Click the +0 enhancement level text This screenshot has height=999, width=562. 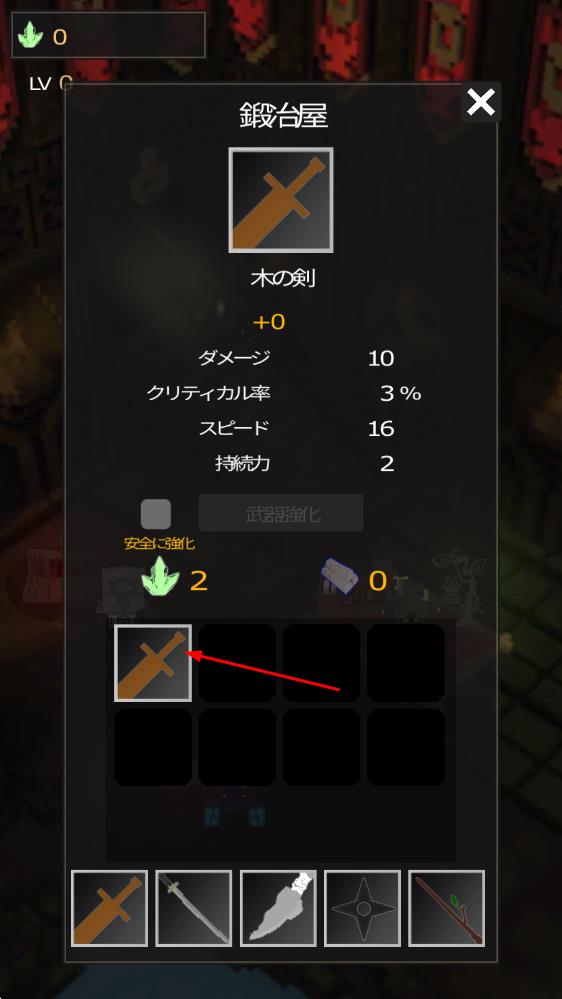pos(269,322)
